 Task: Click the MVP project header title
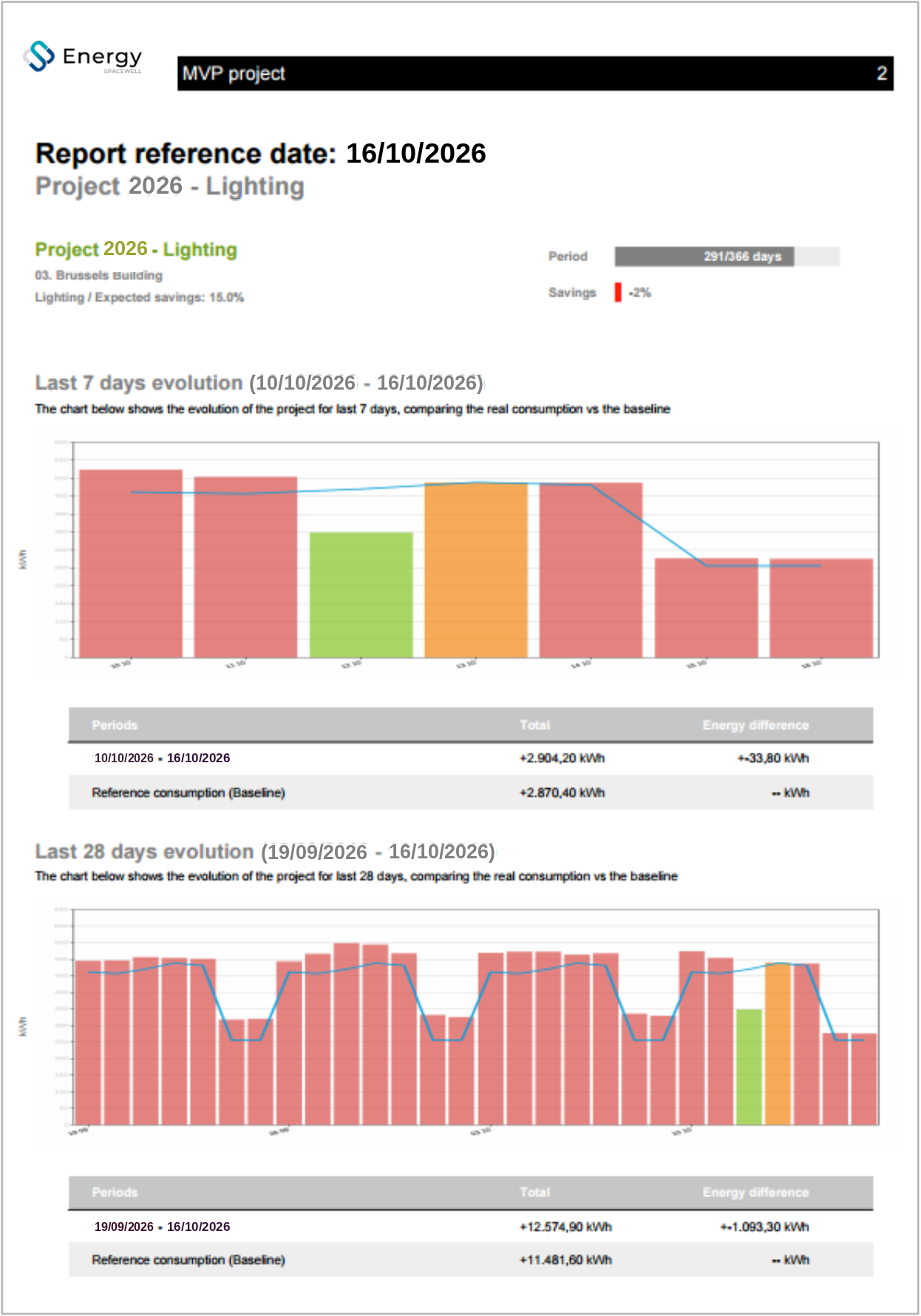(x=234, y=73)
